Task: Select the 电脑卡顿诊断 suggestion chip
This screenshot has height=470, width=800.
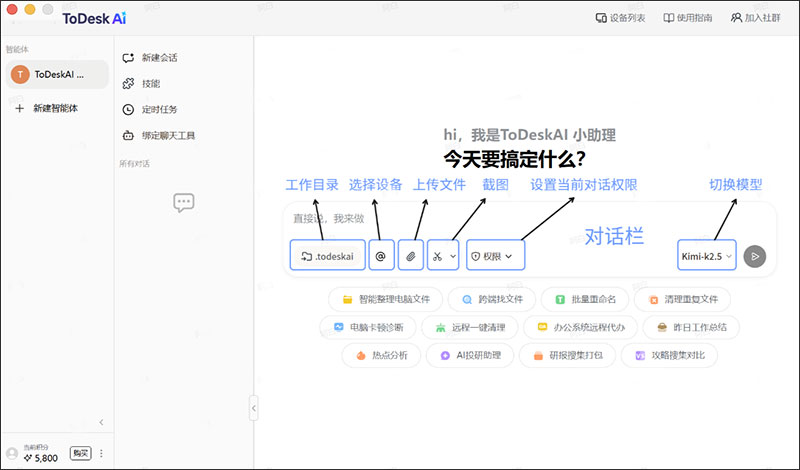Action: [x=368, y=327]
